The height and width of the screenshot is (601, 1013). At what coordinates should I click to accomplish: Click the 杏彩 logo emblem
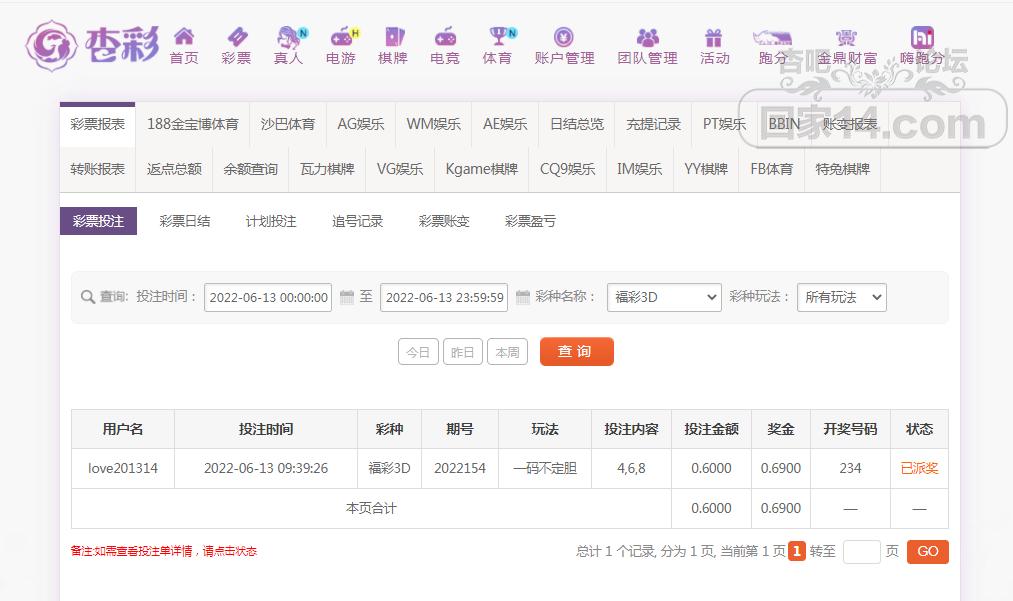click(x=52, y=45)
